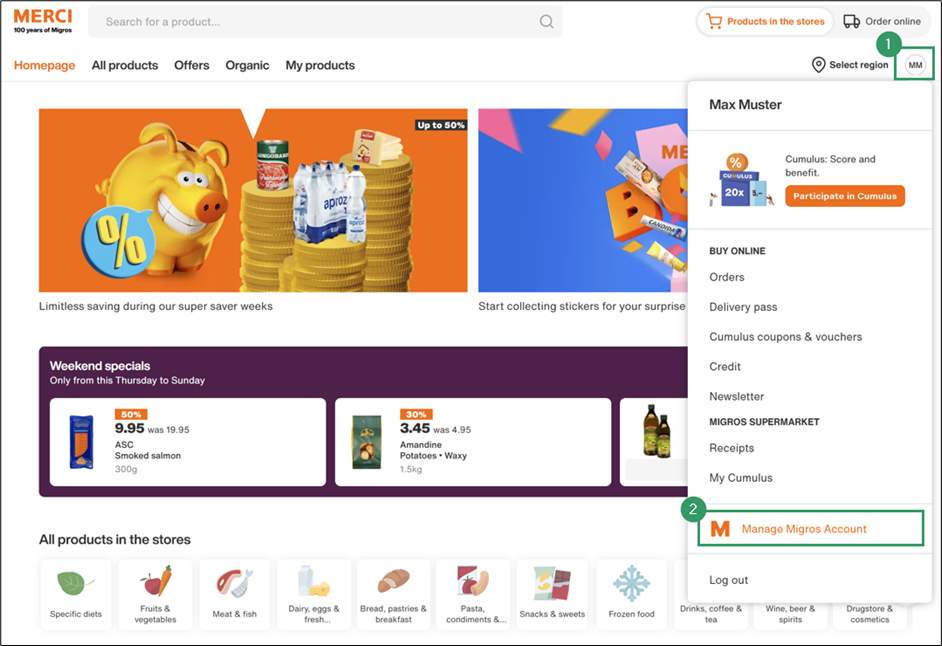
Task: Open the MM profile avatar
Action: [915, 65]
